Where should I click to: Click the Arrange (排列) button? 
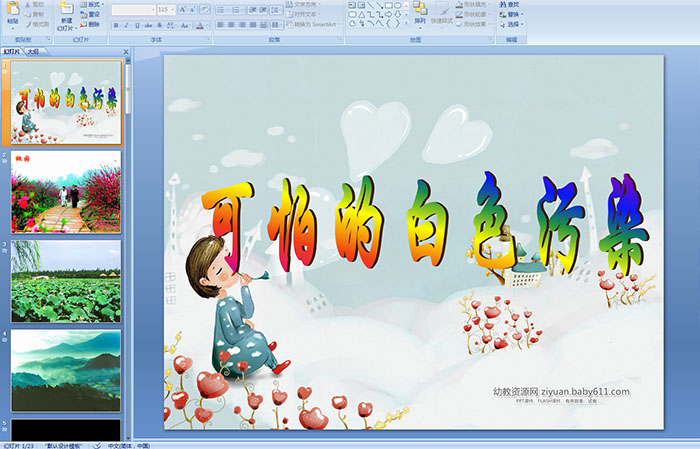[420, 13]
